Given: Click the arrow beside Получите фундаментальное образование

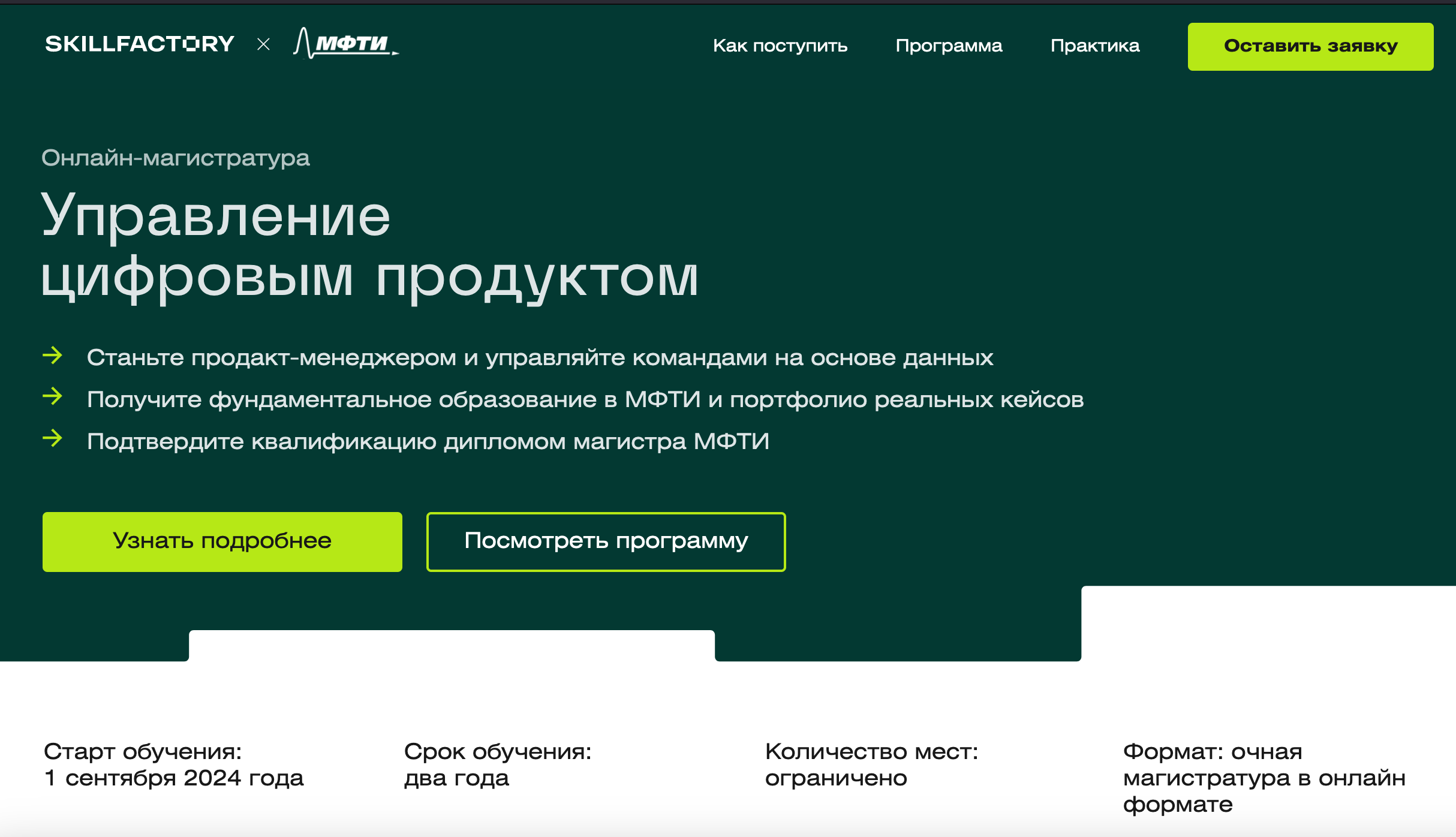Looking at the screenshot, I should tap(53, 396).
